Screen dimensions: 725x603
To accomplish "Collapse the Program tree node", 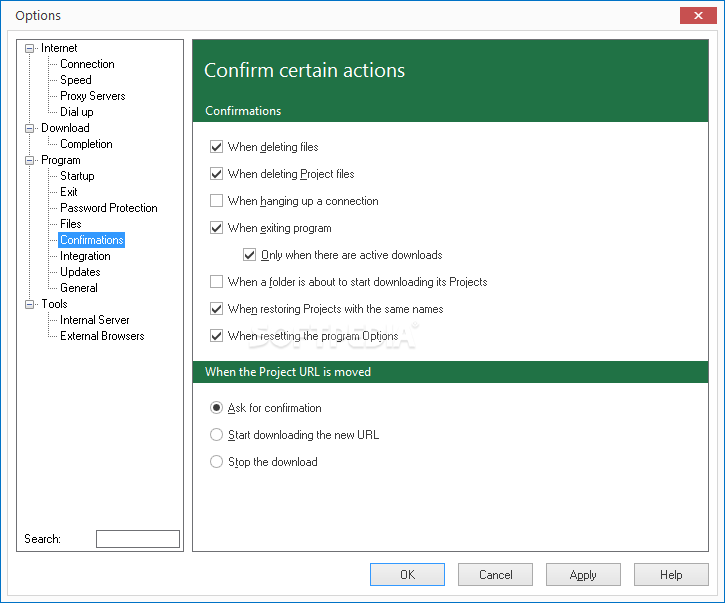I will pyautogui.click(x=30, y=160).
